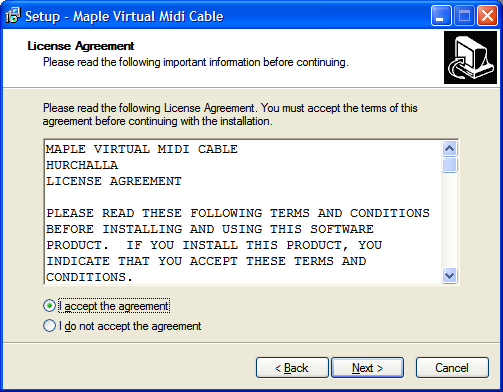Click the computer installer graphic in header
503x392 pixels.
[470, 57]
